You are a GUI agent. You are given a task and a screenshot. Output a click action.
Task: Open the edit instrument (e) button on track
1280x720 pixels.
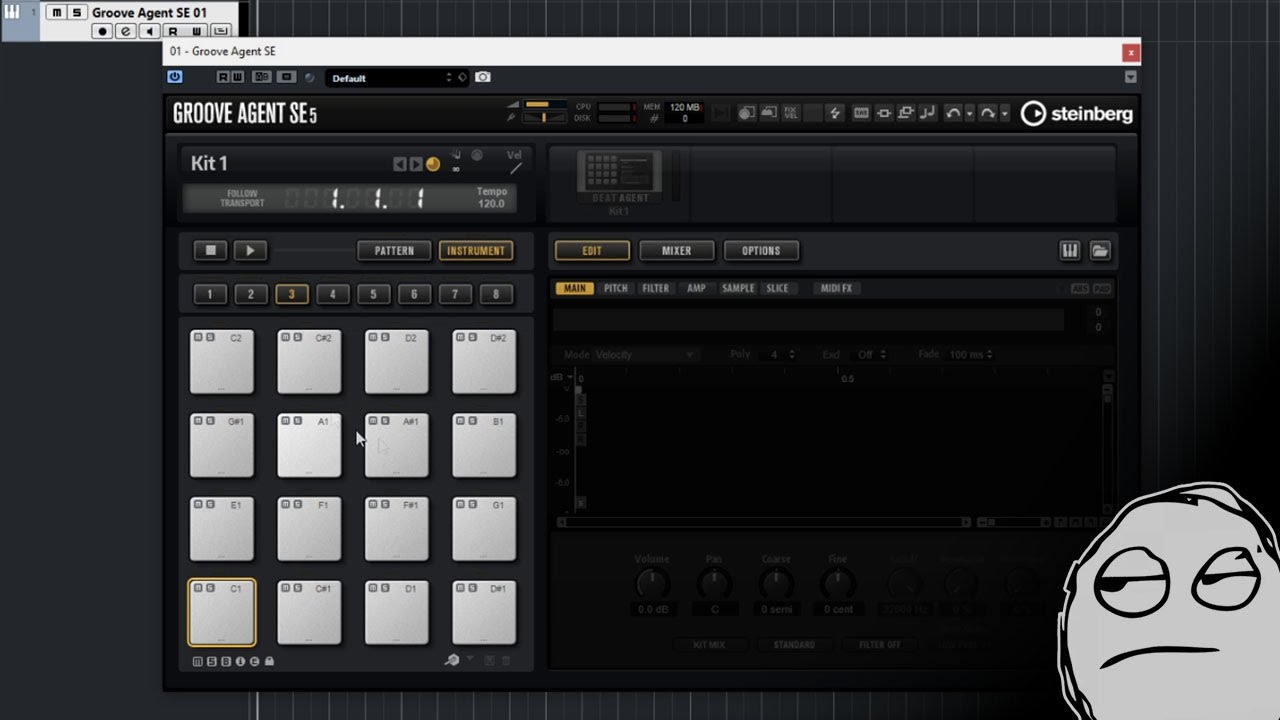(125, 32)
